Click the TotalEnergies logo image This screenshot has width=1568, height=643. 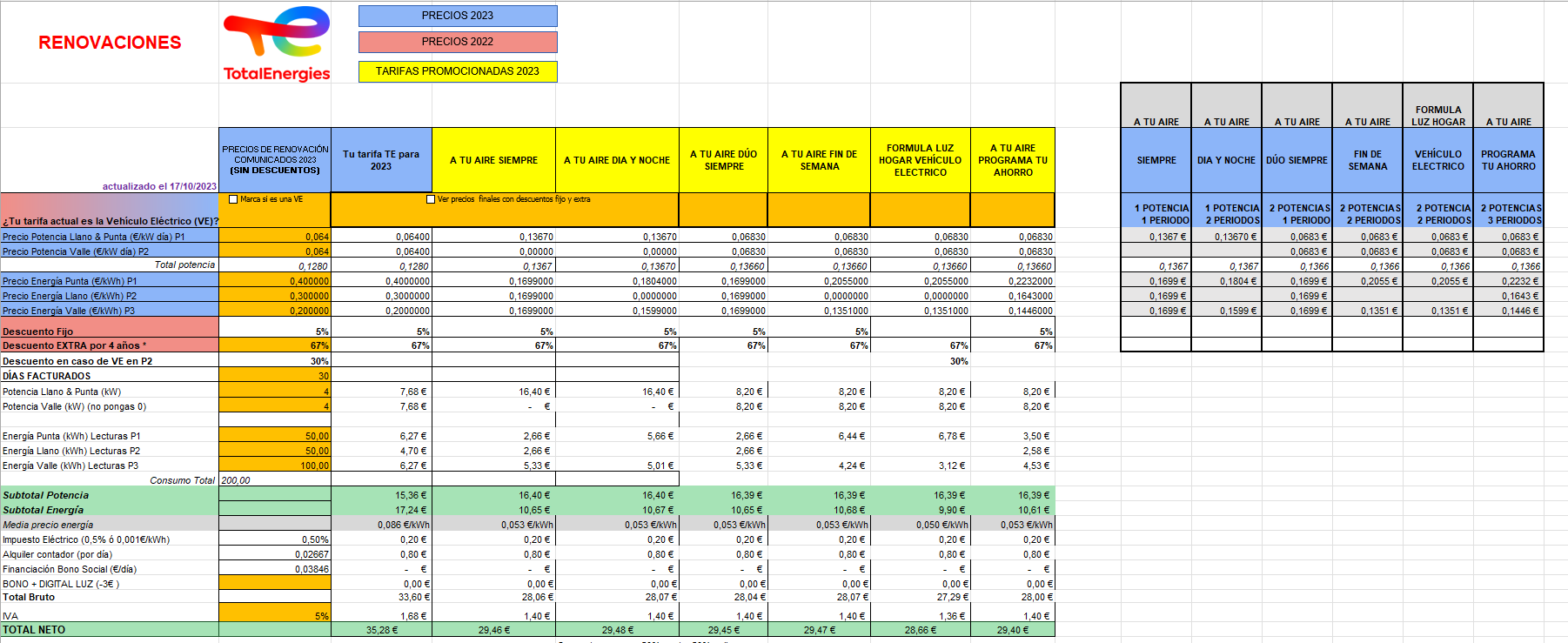point(277,44)
